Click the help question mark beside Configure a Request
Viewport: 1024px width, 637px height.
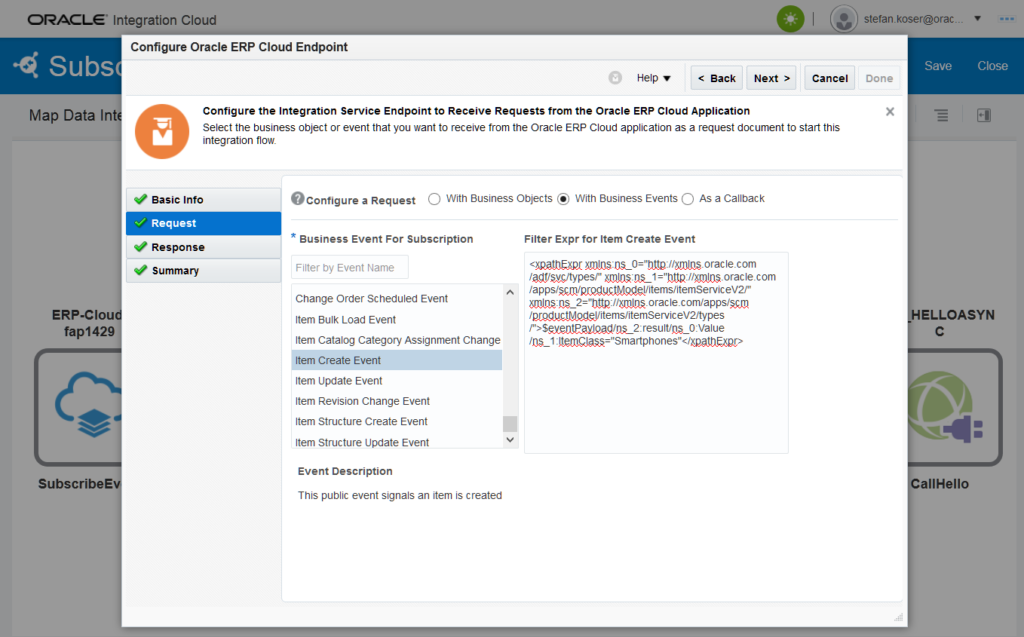pyautogui.click(x=297, y=199)
